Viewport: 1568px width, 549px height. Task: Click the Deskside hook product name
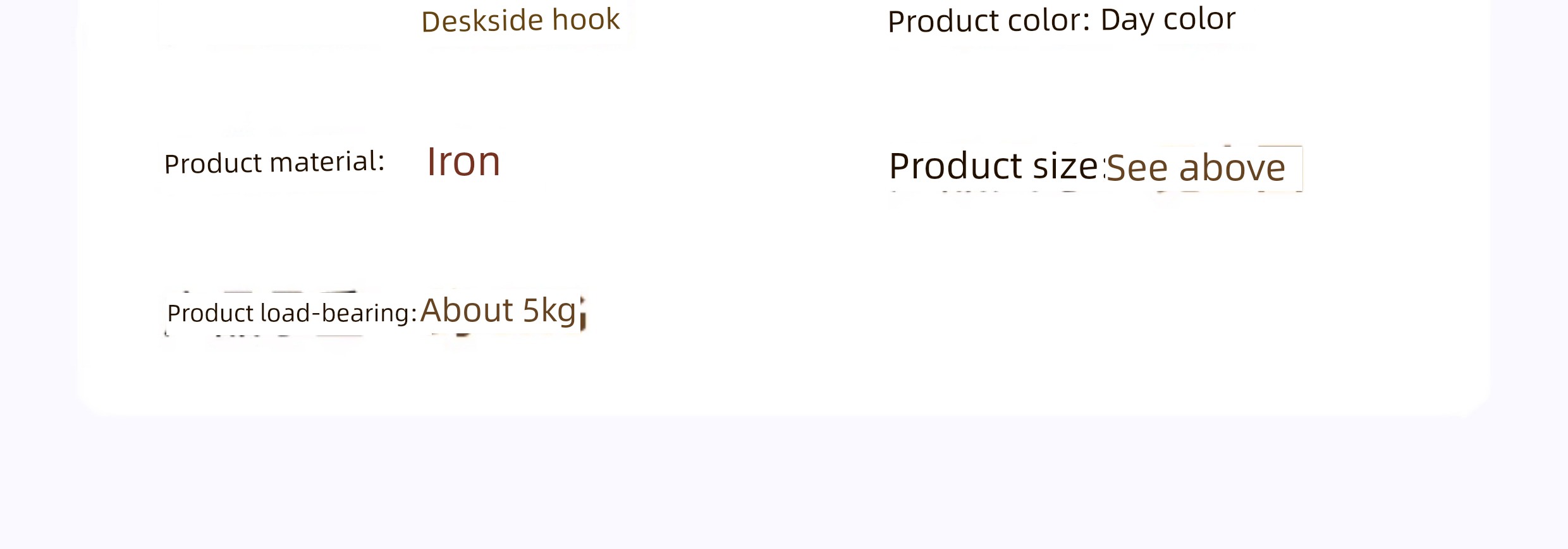520,20
